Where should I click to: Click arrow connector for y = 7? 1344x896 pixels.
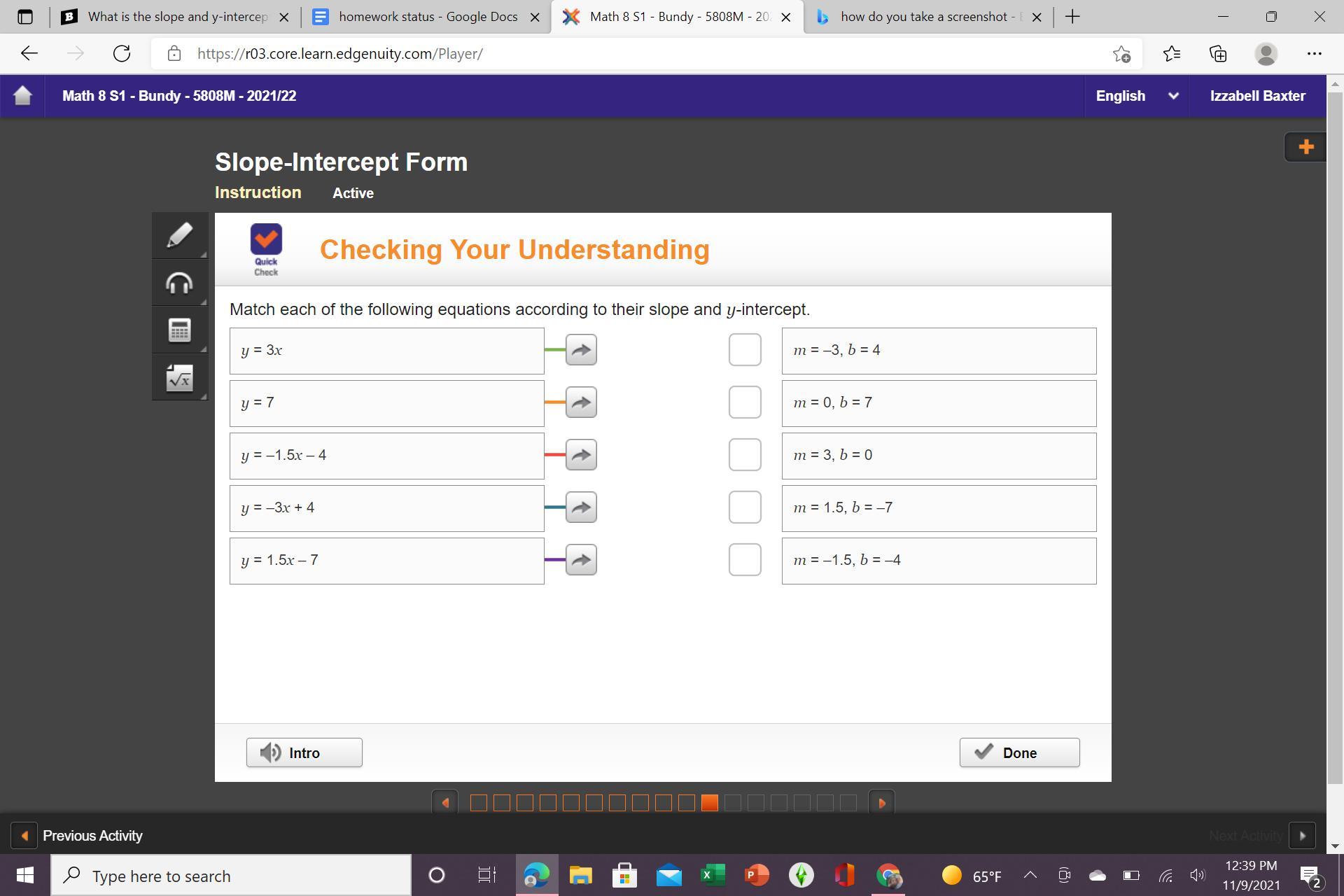point(581,402)
